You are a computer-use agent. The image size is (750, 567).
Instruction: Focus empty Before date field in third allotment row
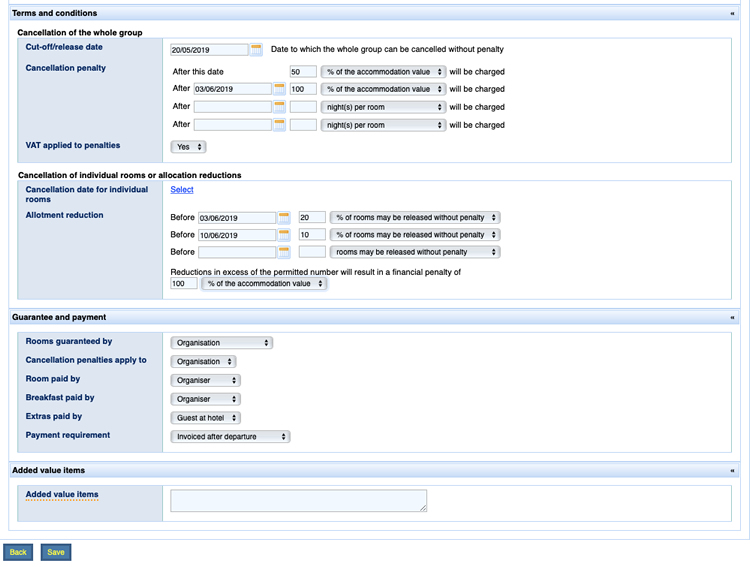237,252
